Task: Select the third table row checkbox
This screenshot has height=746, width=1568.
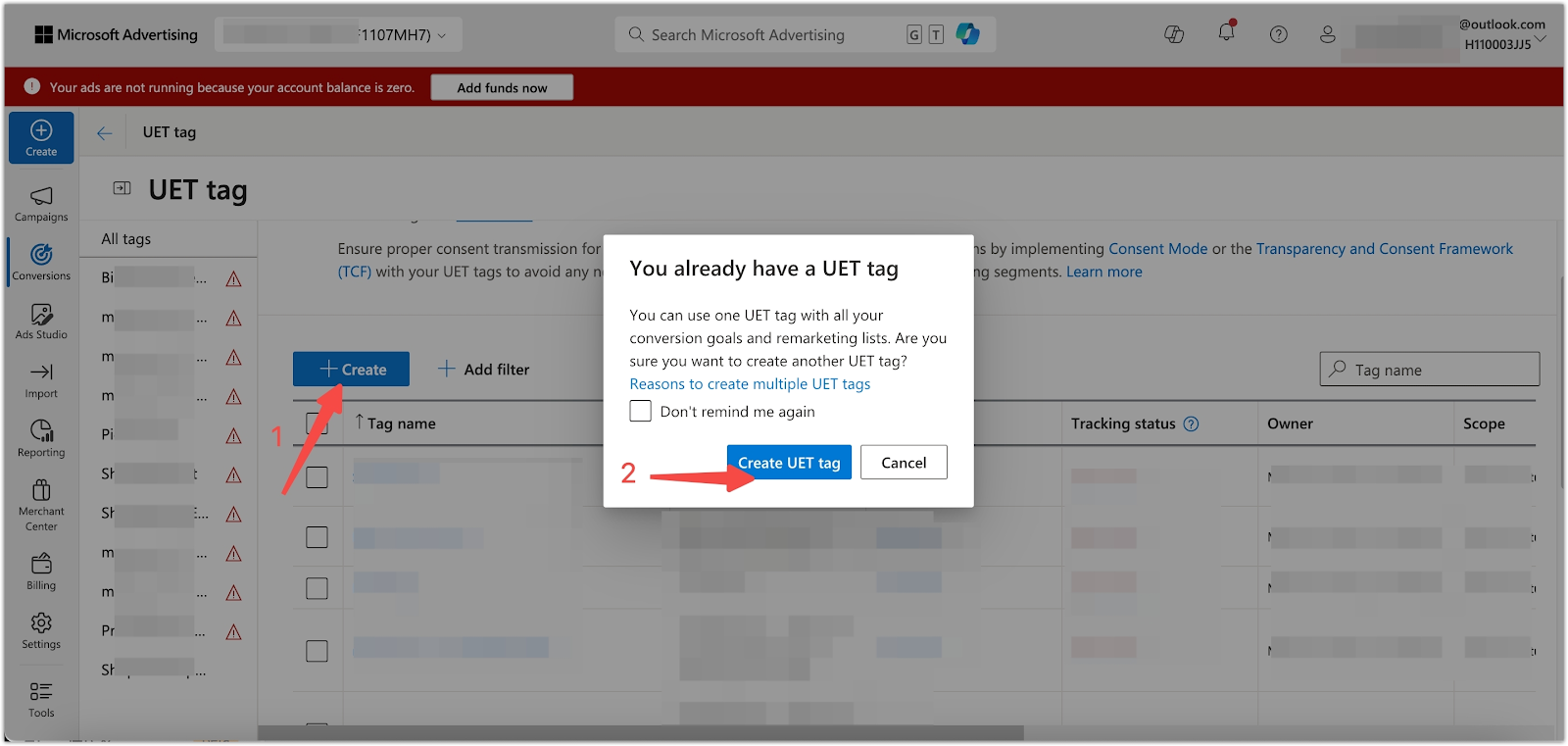Action: click(x=317, y=588)
